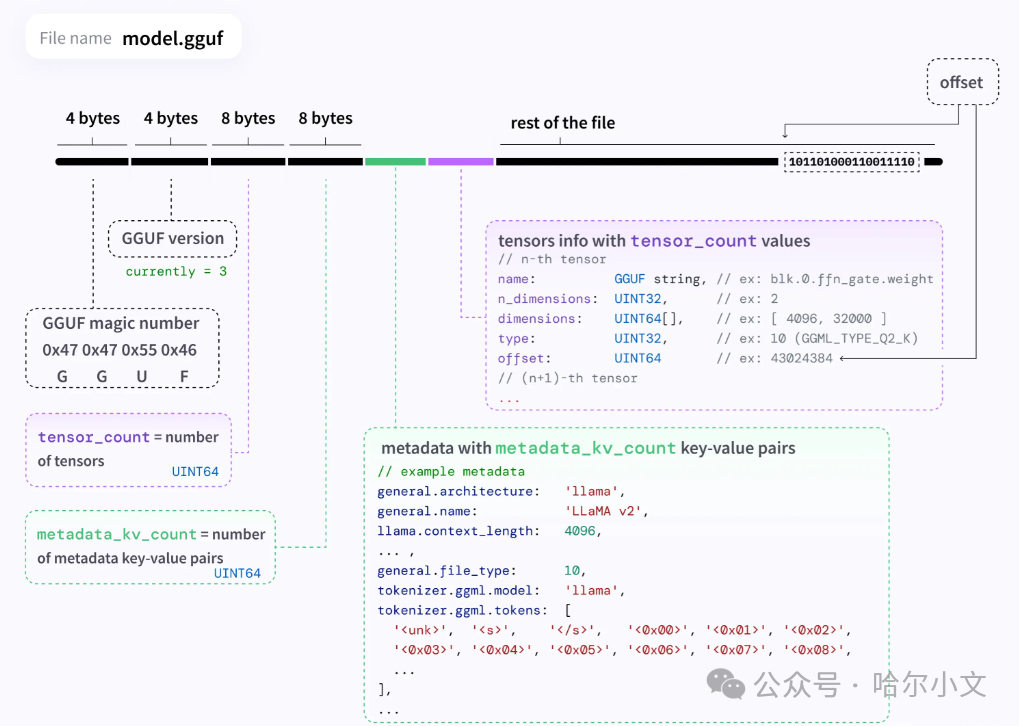Click the key 'tokenizer.ggml.model:'
The width and height of the screenshot is (1019, 726).
[x=459, y=591]
